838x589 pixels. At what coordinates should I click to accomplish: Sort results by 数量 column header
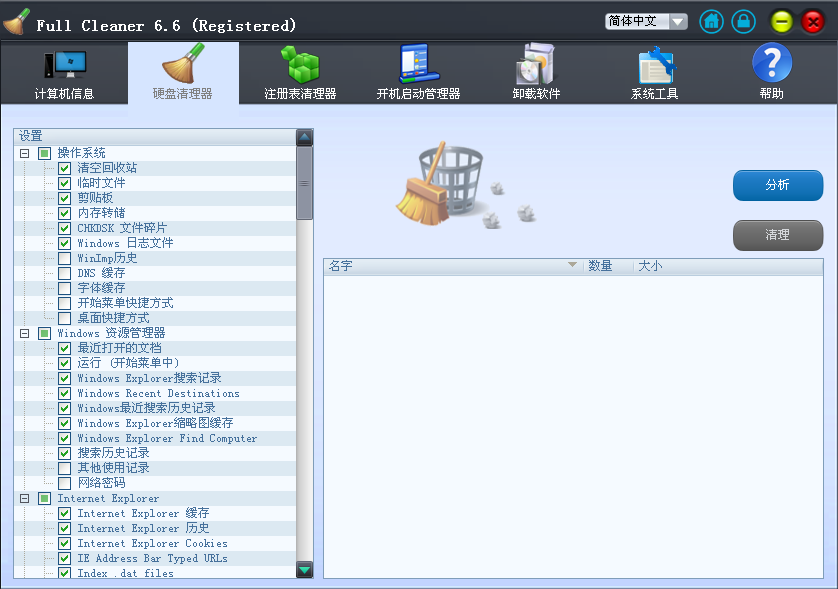(x=608, y=266)
